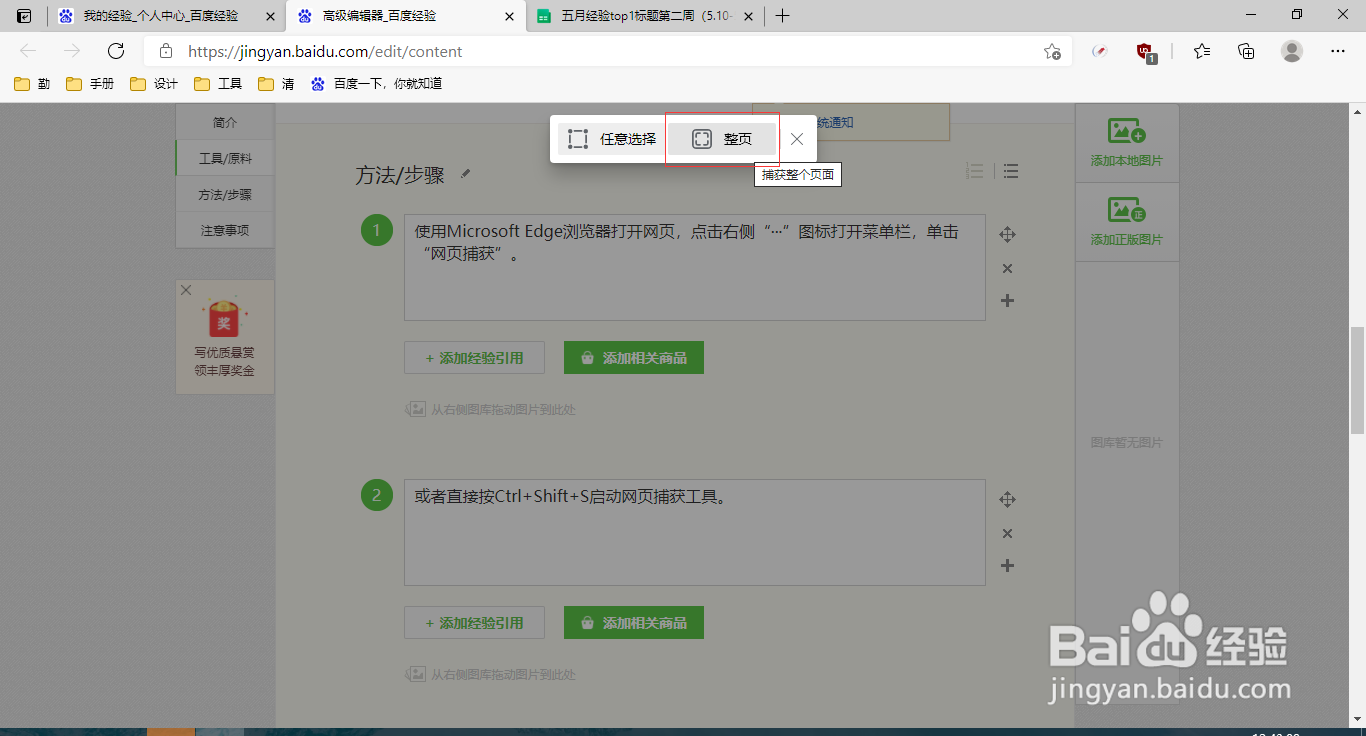
Task: Open 添加本地图片 to add local image
Action: 1127,142
